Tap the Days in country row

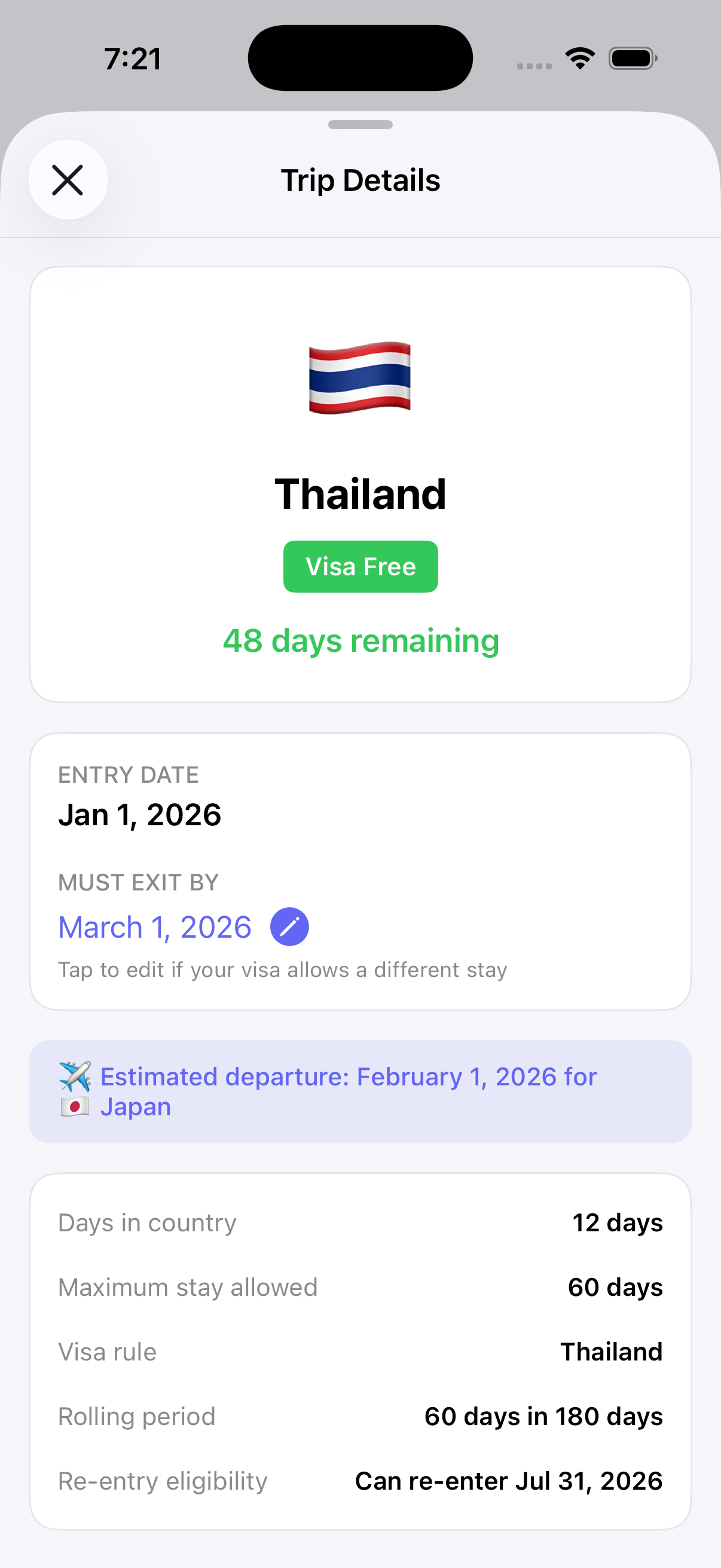(x=360, y=1222)
